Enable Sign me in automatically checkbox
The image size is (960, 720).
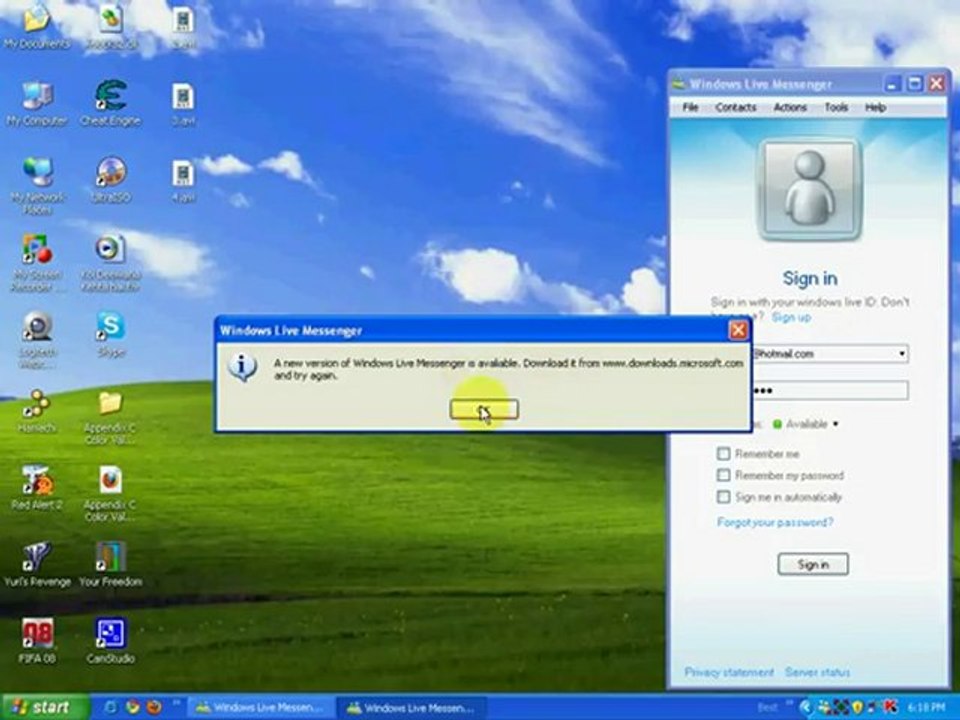[724, 497]
